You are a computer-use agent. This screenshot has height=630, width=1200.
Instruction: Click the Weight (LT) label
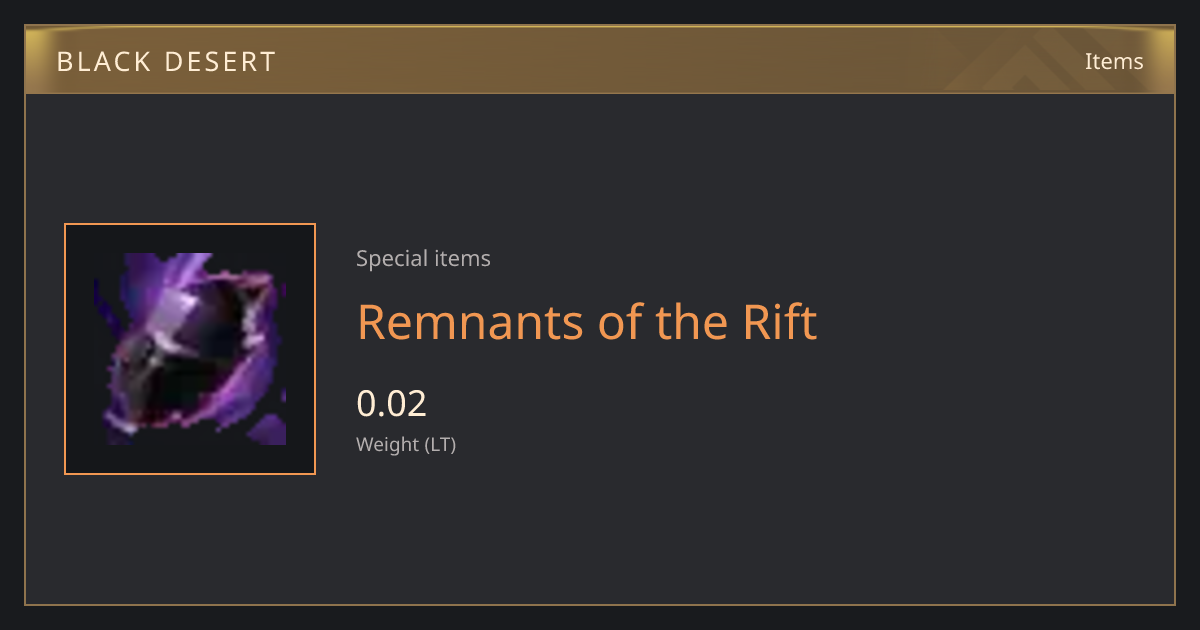point(406,445)
